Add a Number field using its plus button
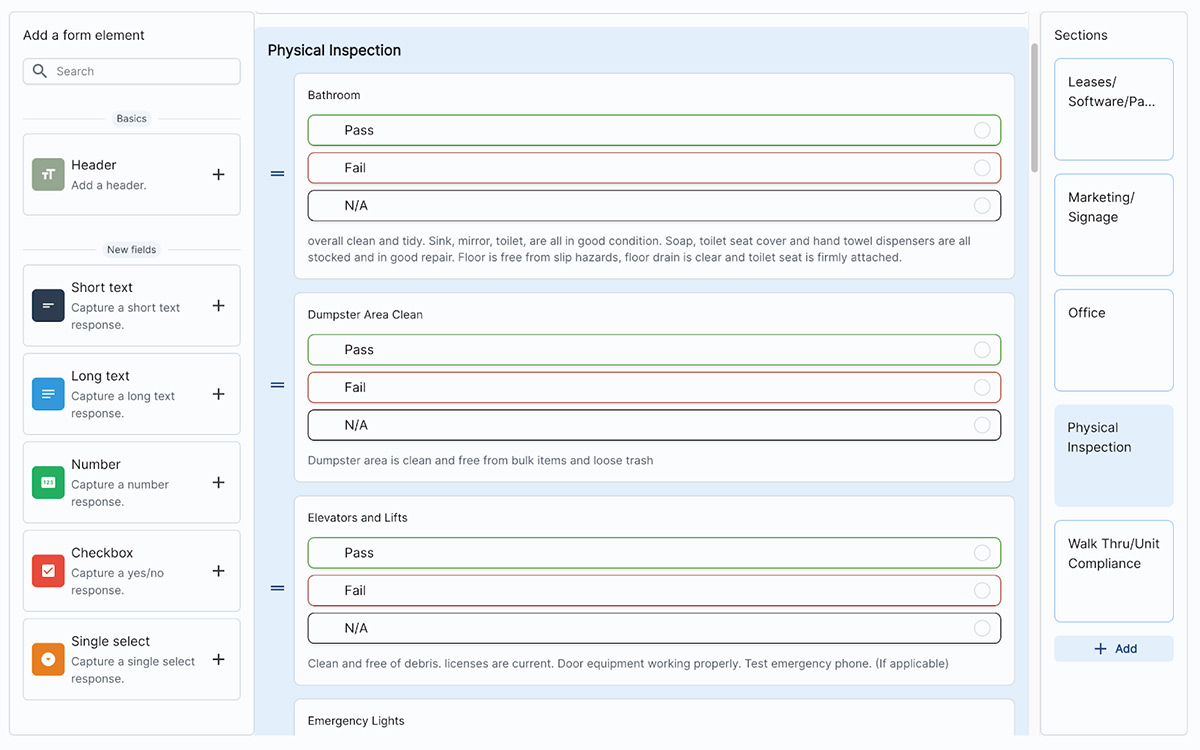 point(218,481)
